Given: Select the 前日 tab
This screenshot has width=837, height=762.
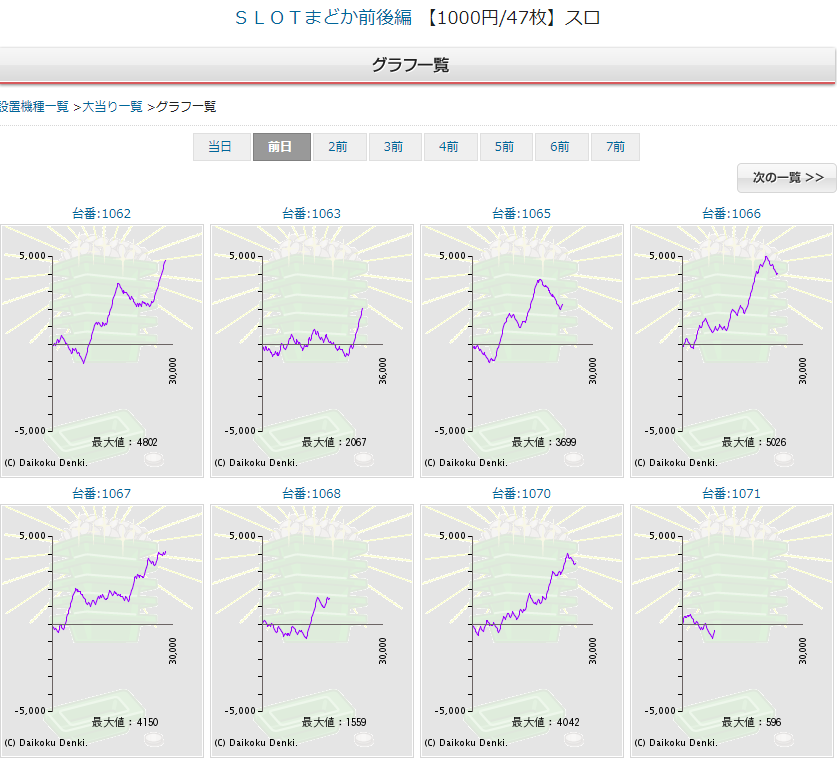Looking at the screenshot, I should (281, 147).
